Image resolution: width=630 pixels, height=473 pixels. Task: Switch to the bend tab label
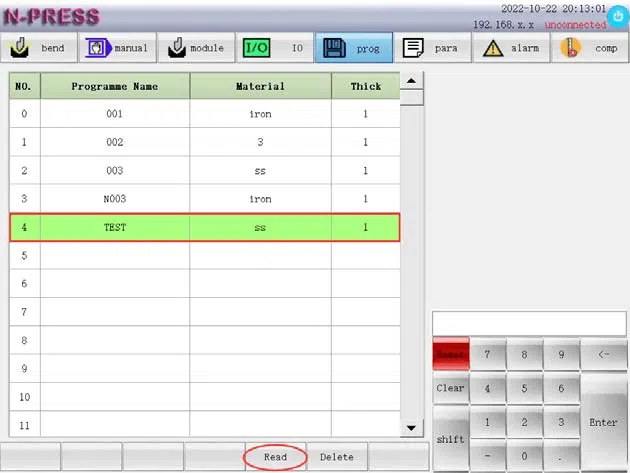(53, 48)
